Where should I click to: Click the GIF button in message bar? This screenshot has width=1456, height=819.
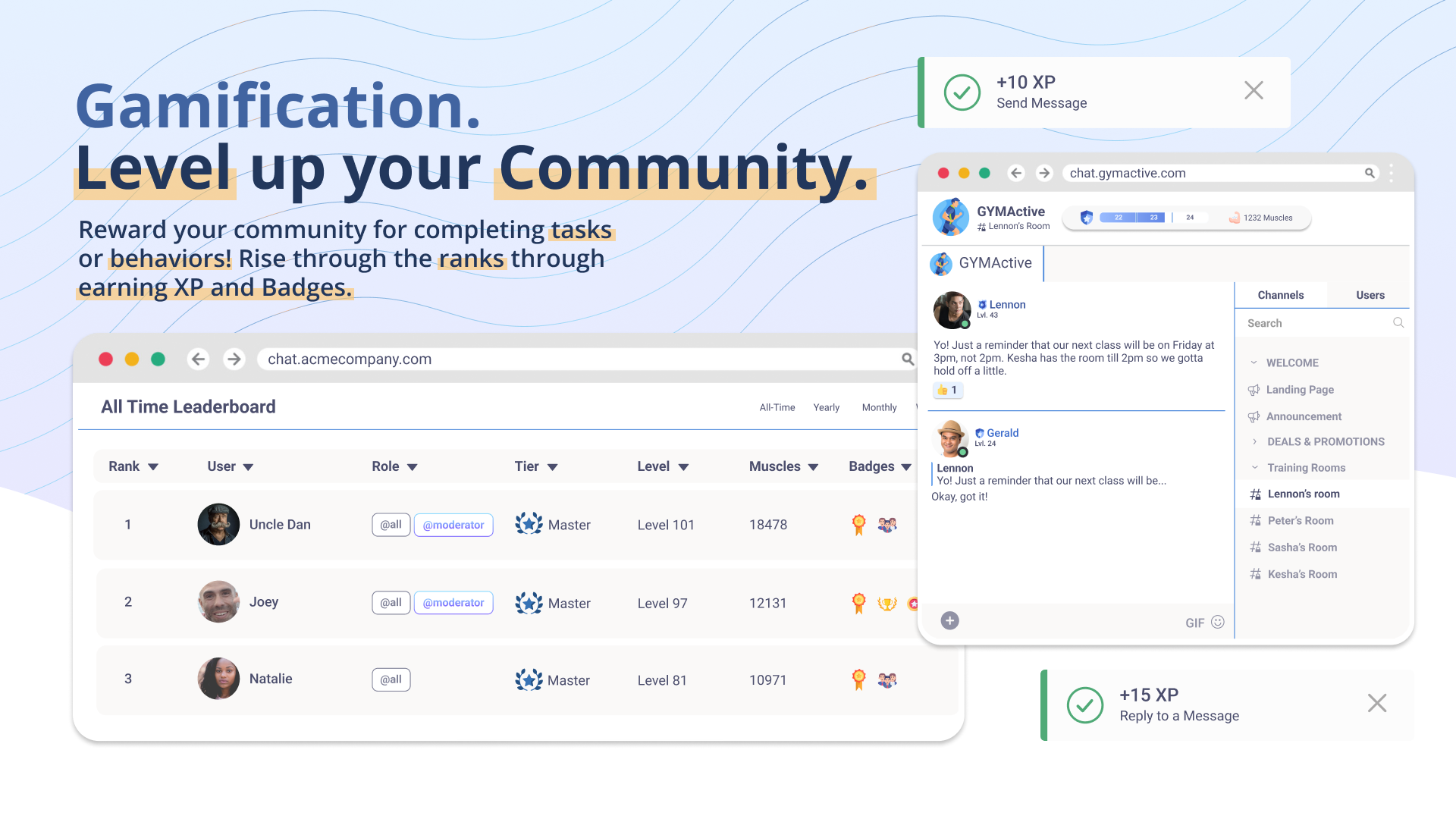[x=1194, y=623]
